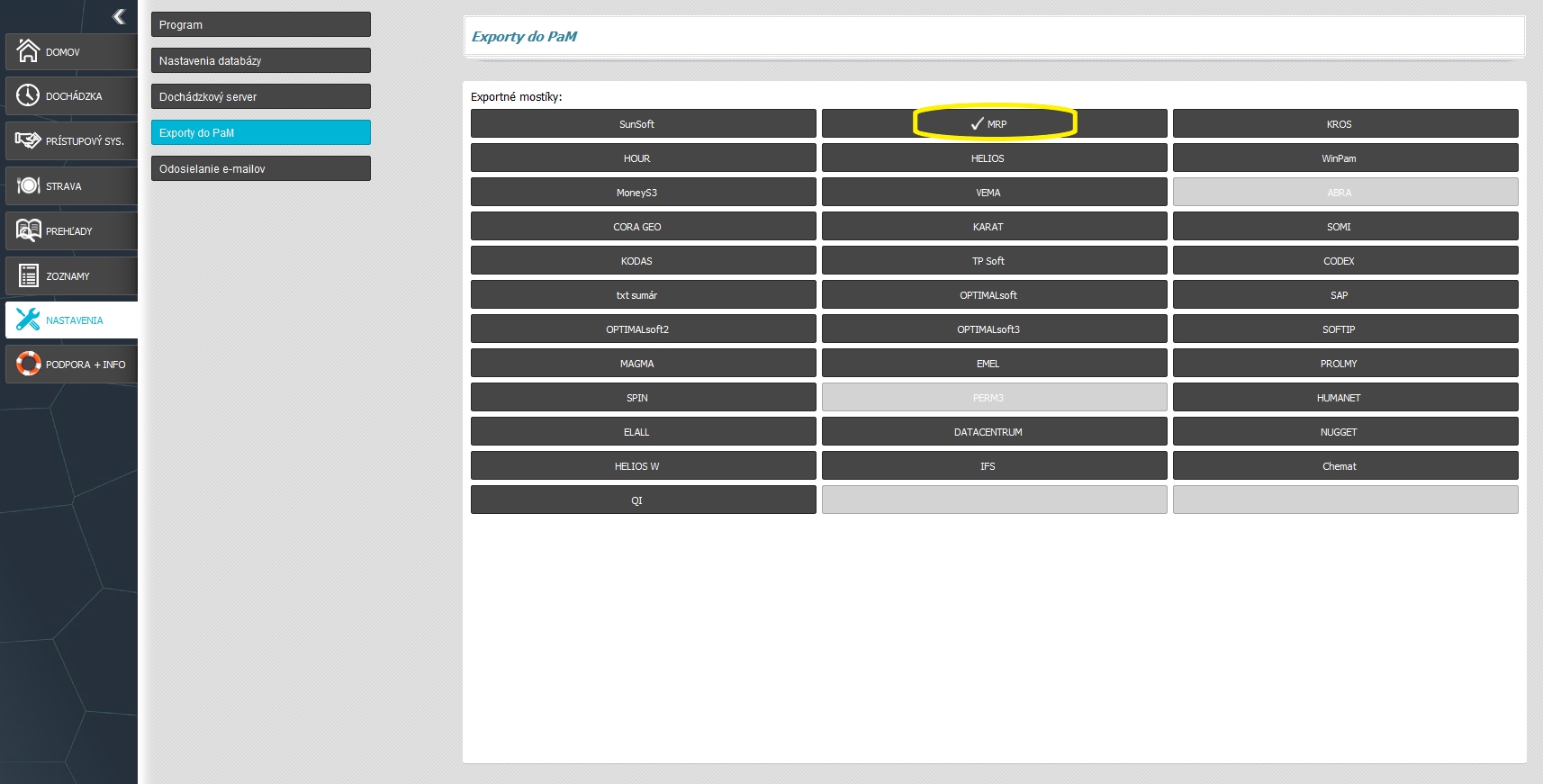Select the KODAS export bridge
Image resolution: width=1543 pixels, height=784 pixels.
coord(644,260)
